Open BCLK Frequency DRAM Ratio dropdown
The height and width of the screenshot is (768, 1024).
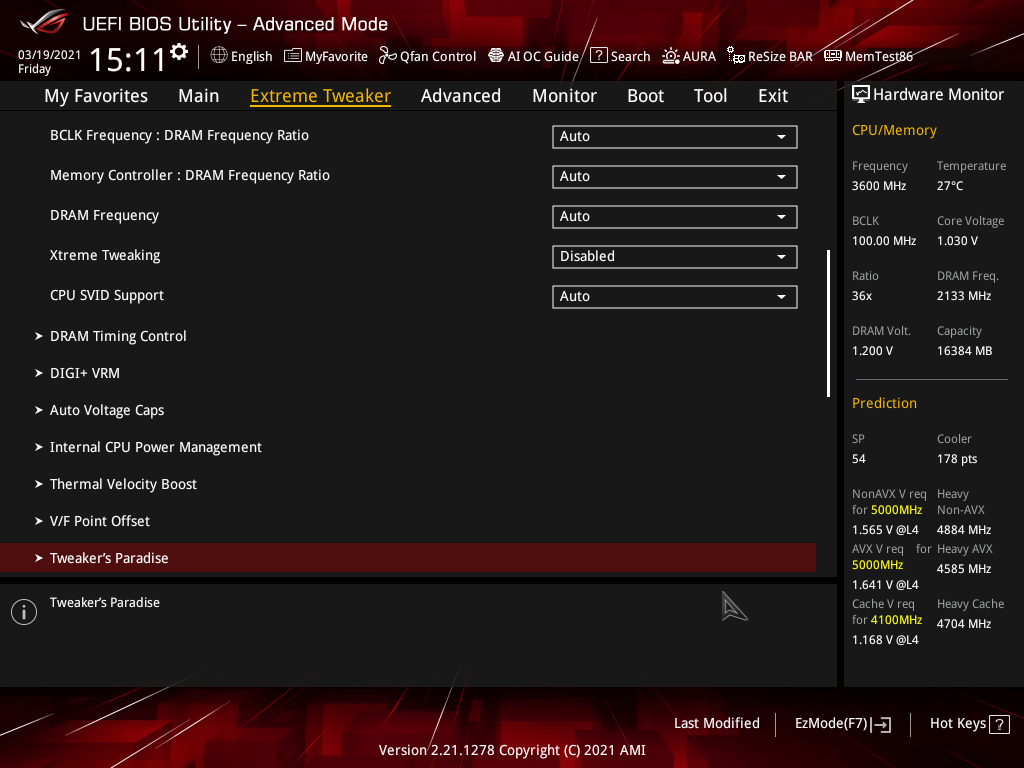pyautogui.click(x=675, y=136)
